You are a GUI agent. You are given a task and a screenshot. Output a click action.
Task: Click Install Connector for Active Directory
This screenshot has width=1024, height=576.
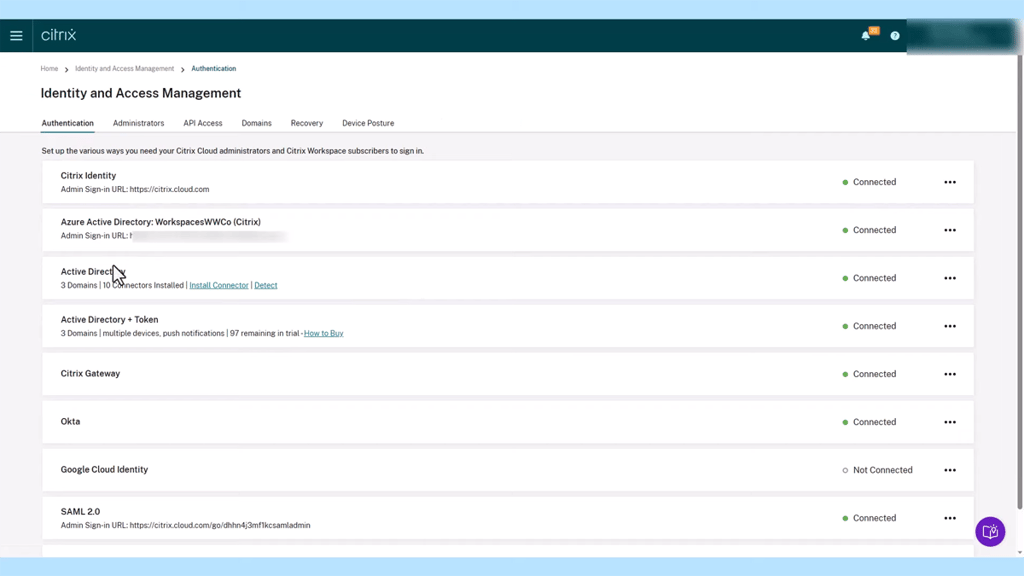tap(219, 285)
